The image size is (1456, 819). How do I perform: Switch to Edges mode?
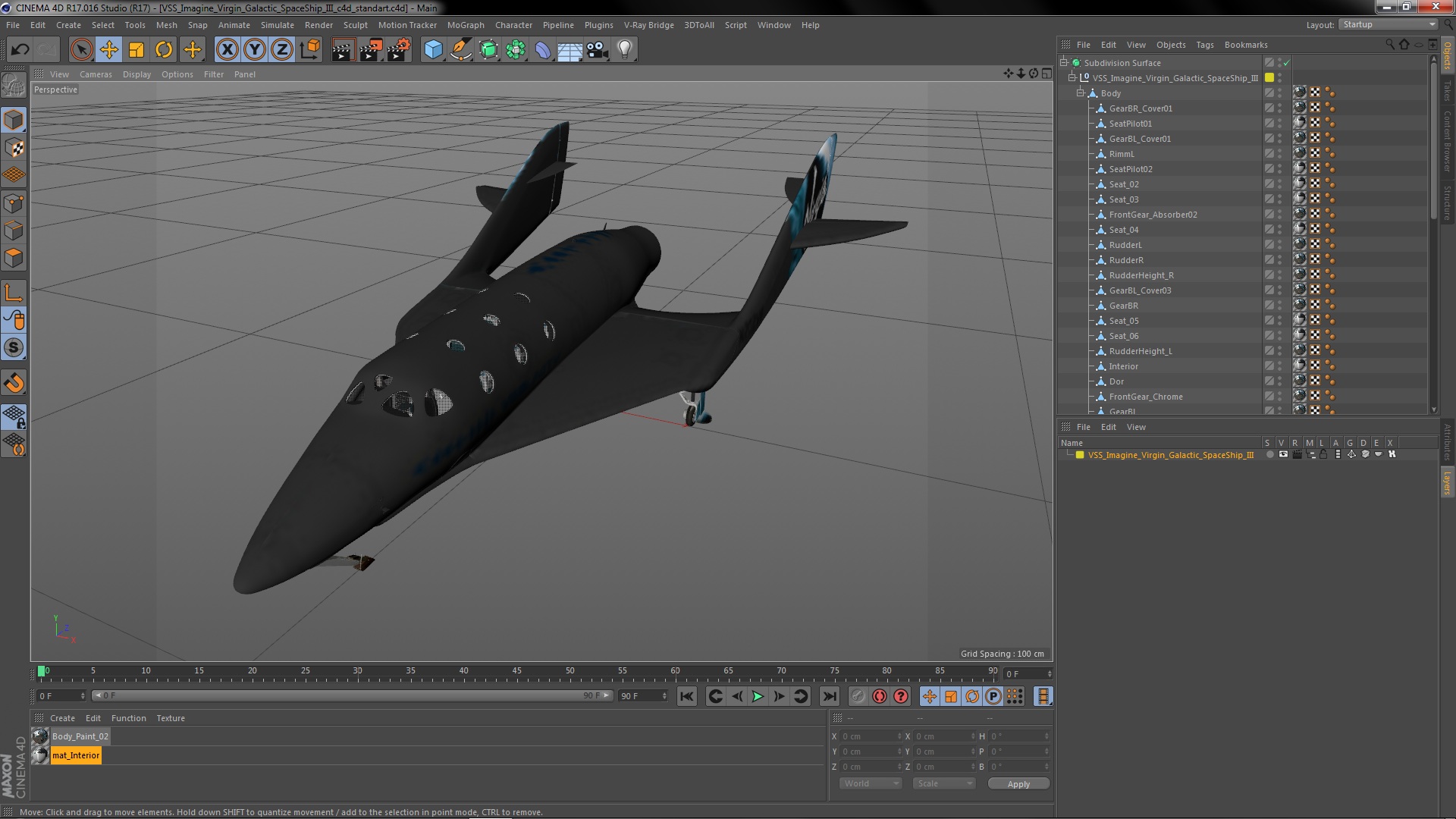pos(14,231)
